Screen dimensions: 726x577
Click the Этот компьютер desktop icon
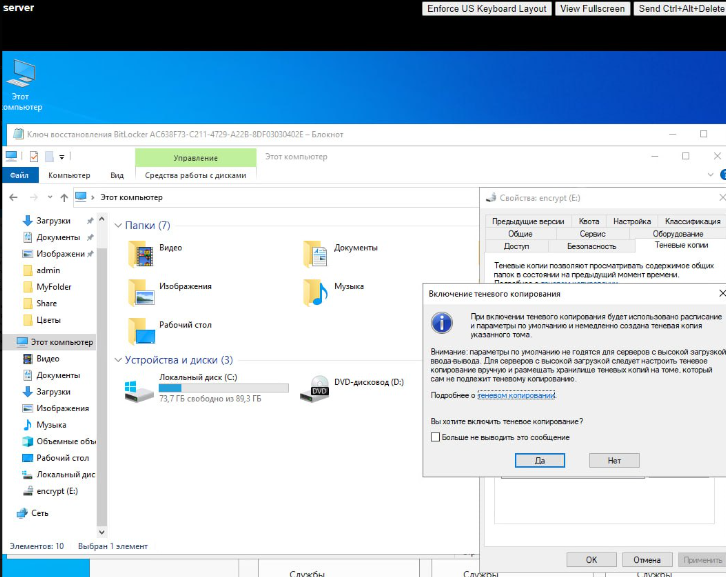20,85
